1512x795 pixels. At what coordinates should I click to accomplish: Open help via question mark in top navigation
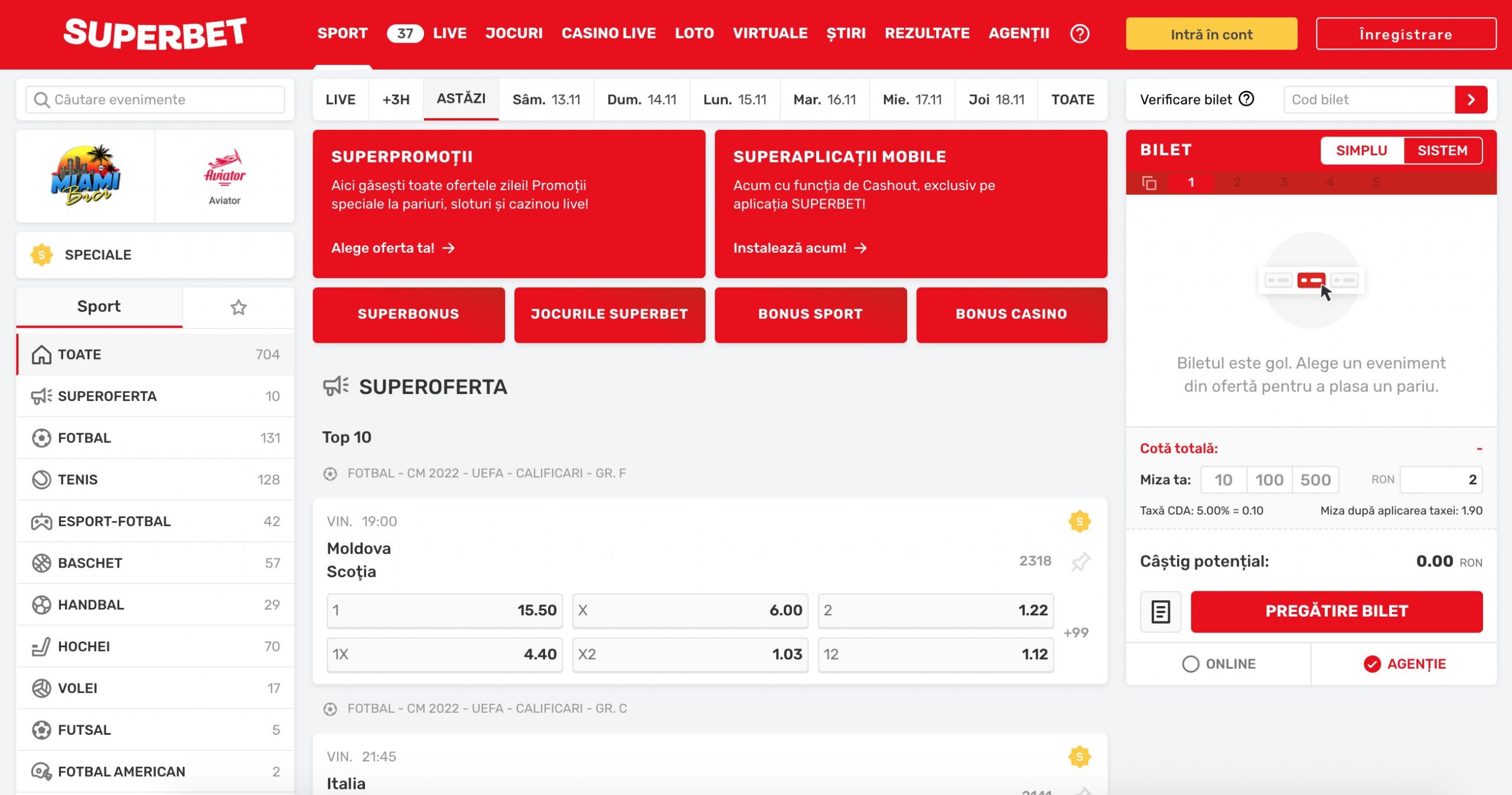click(1079, 34)
